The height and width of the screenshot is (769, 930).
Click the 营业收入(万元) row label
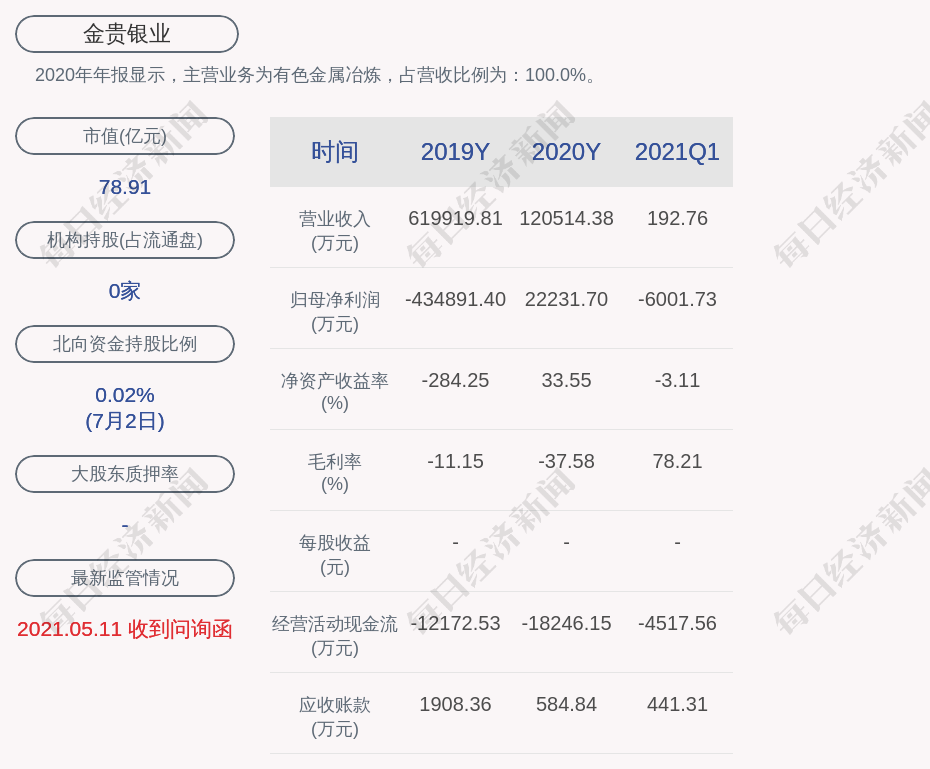tap(335, 231)
